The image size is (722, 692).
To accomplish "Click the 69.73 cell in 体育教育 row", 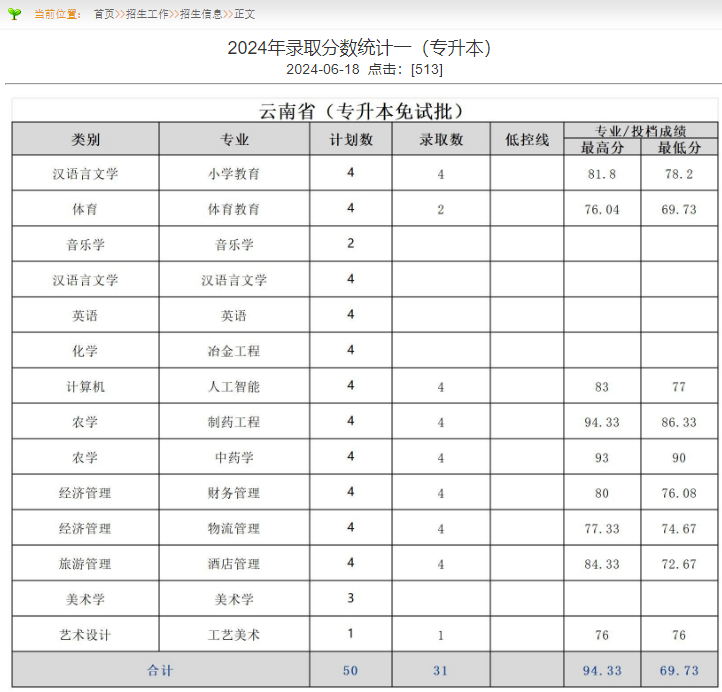I will pos(679,209).
